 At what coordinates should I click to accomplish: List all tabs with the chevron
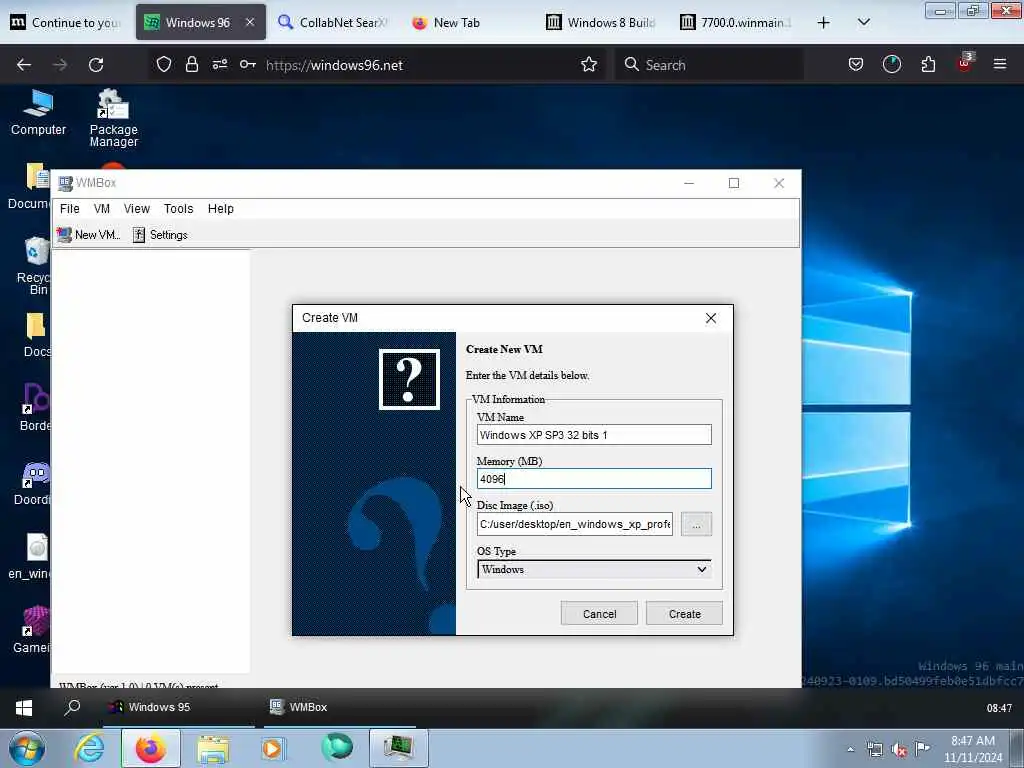point(863,22)
